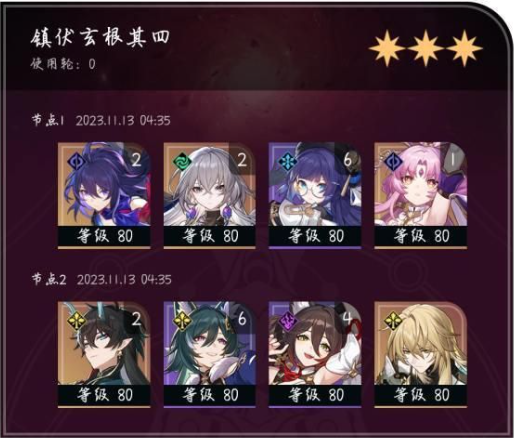514x438 pixels.
Task: Select the purple-haired Seele portrait
Action: [104, 184]
